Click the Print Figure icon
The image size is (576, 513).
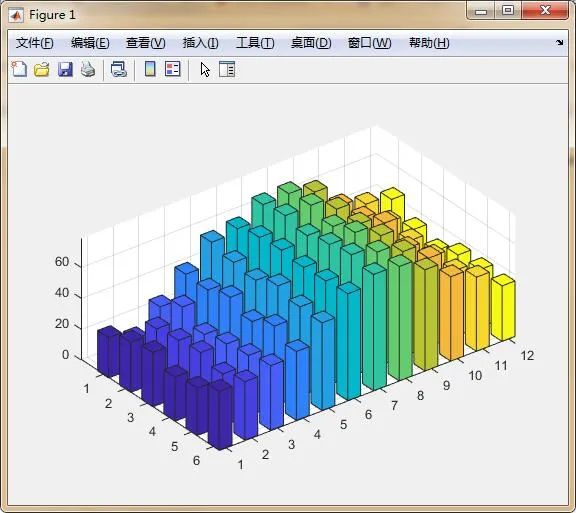click(x=88, y=69)
